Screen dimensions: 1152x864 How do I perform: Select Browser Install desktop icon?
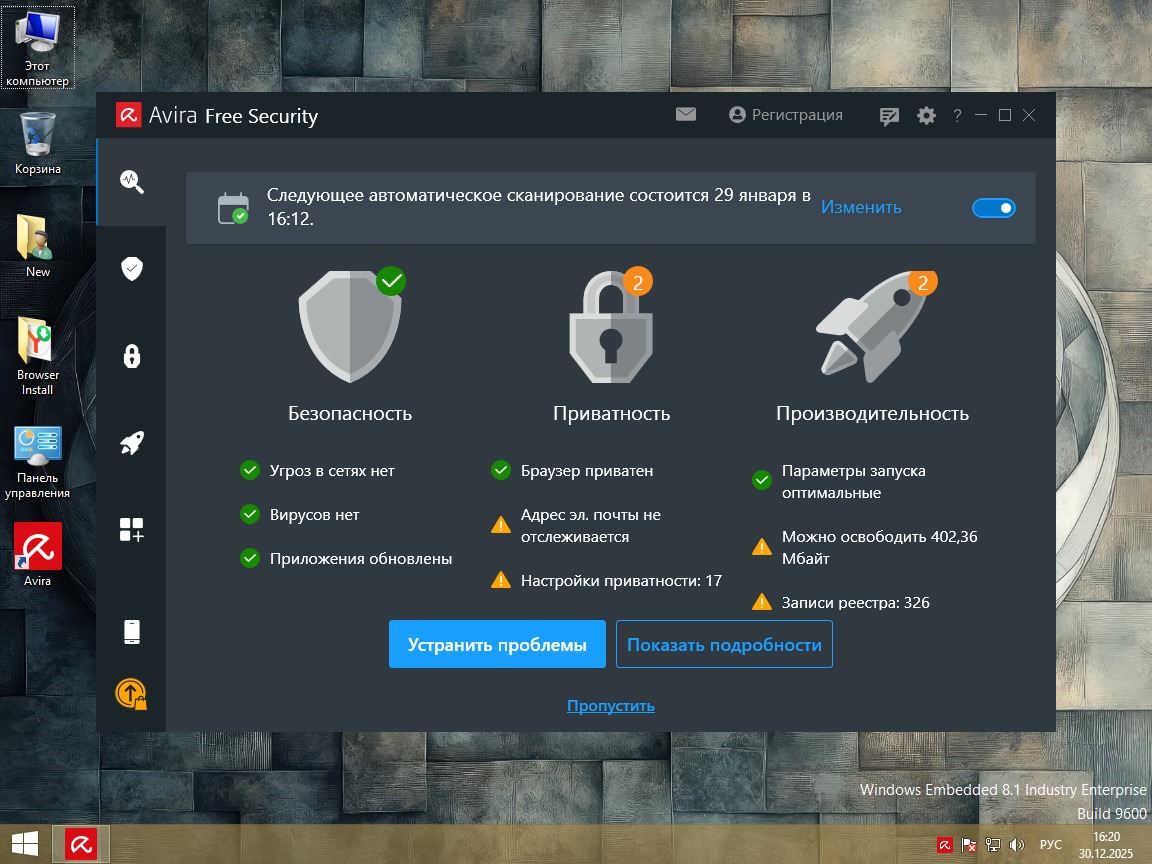point(37,356)
